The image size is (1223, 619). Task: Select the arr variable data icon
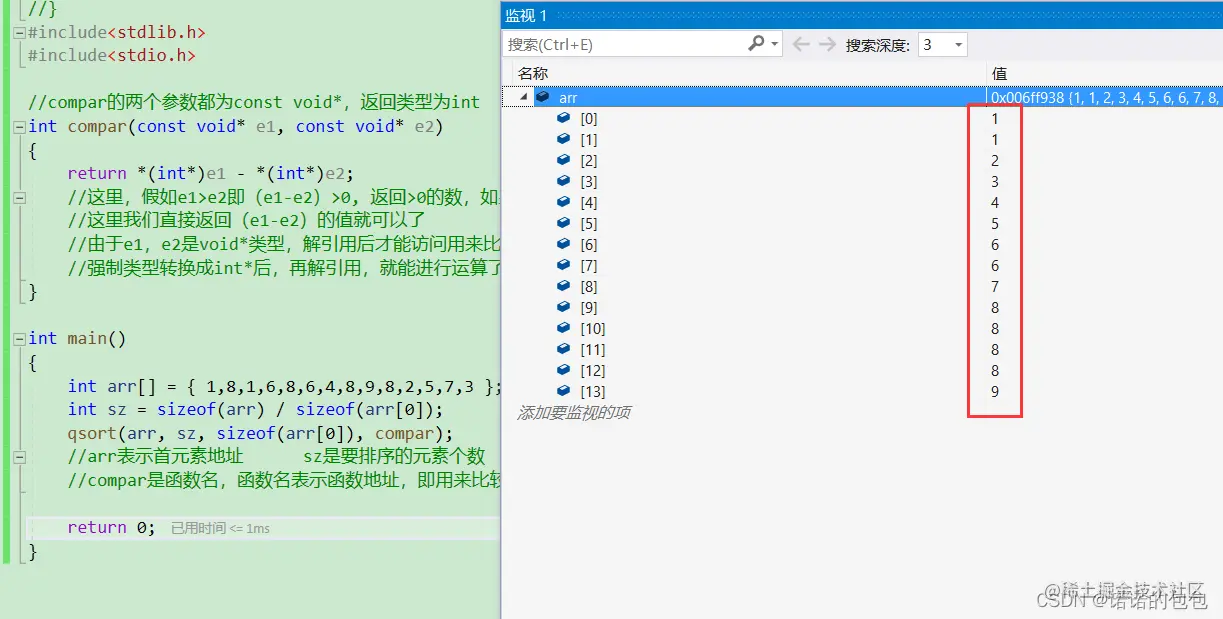click(x=542, y=97)
